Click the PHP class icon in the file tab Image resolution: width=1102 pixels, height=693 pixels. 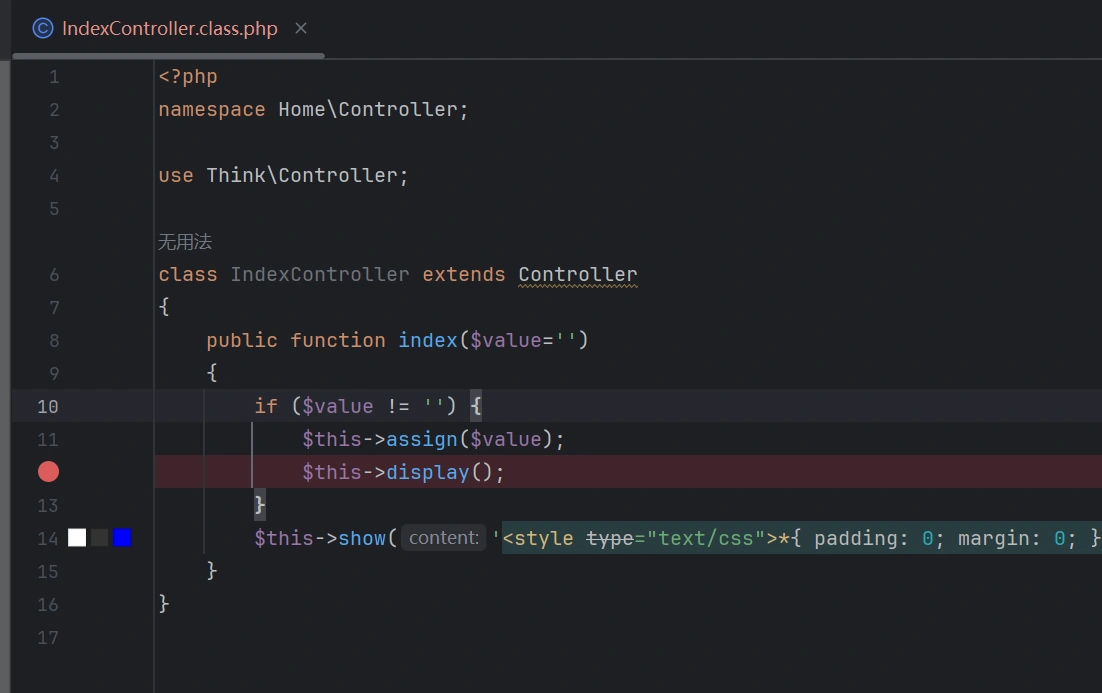click(42, 28)
